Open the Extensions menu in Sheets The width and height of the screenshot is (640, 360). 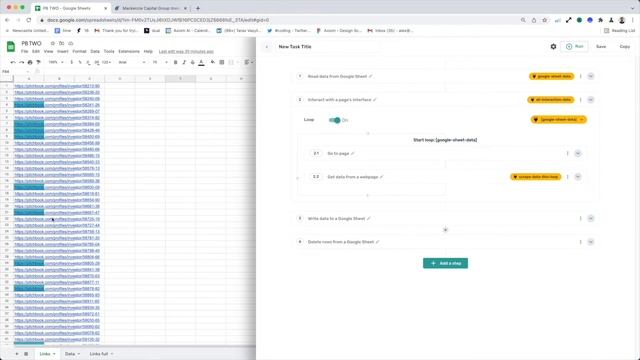129,51
